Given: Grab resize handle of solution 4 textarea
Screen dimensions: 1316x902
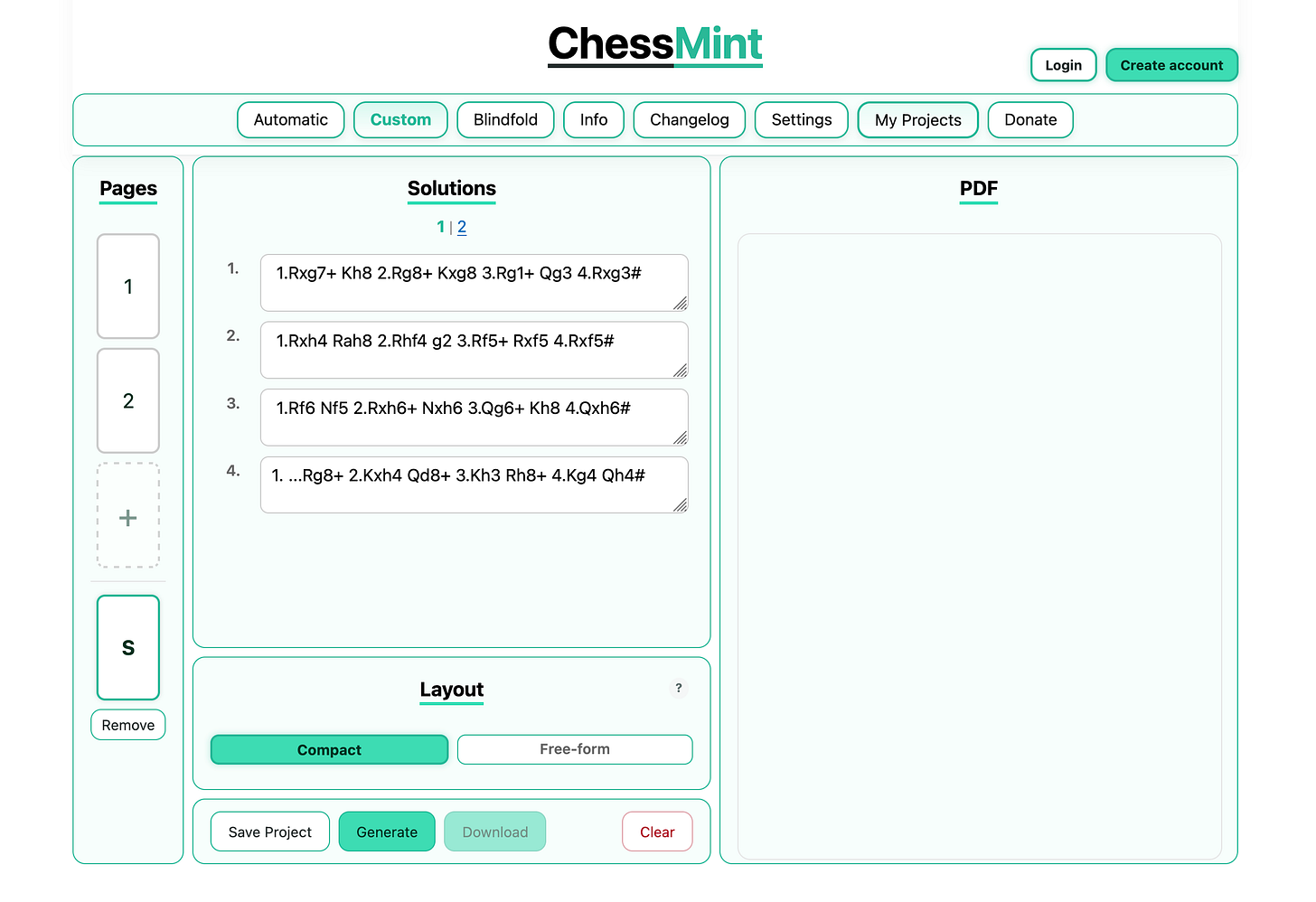Looking at the screenshot, I should click(x=681, y=505).
